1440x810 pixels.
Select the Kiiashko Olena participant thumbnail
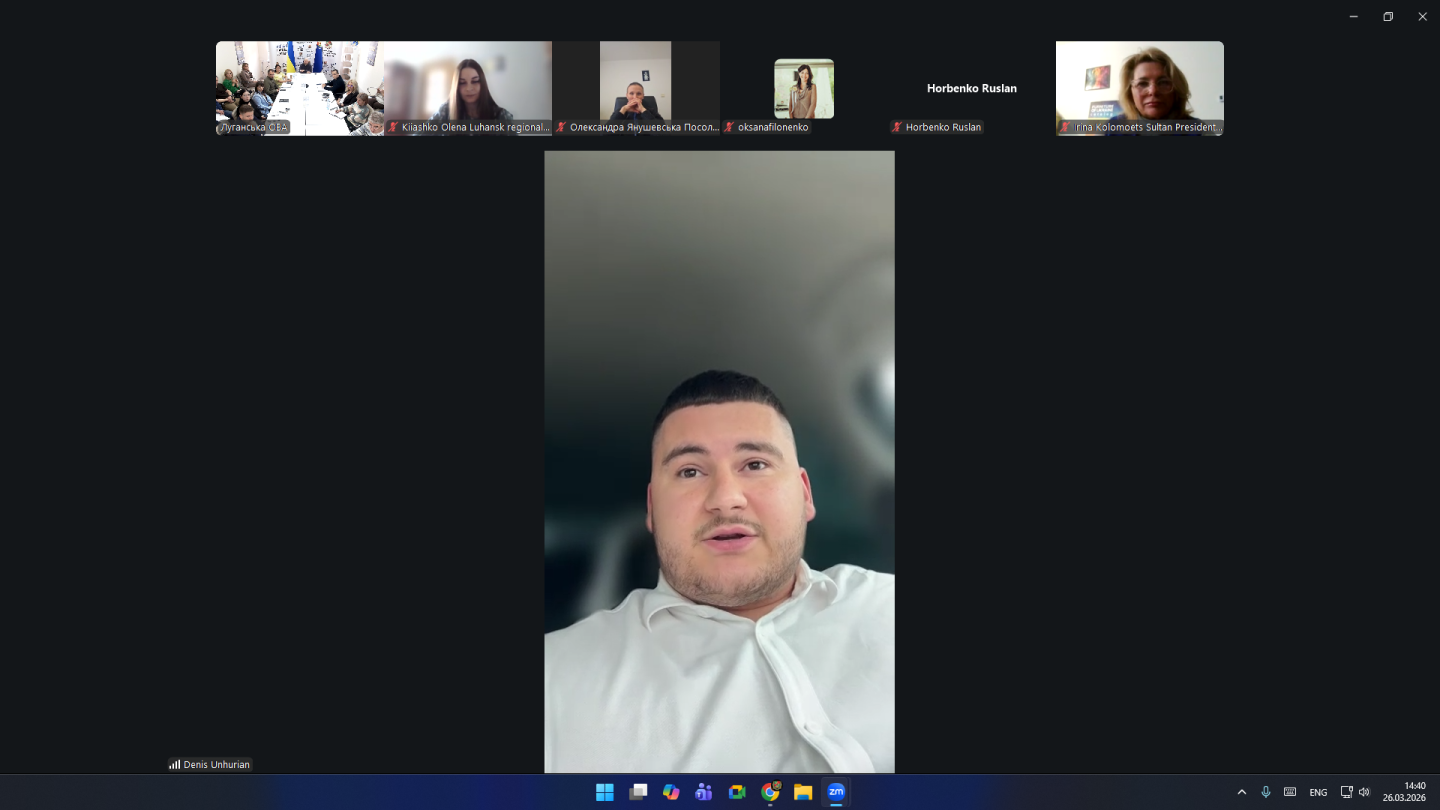pyautogui.click(x=468, y=88)
